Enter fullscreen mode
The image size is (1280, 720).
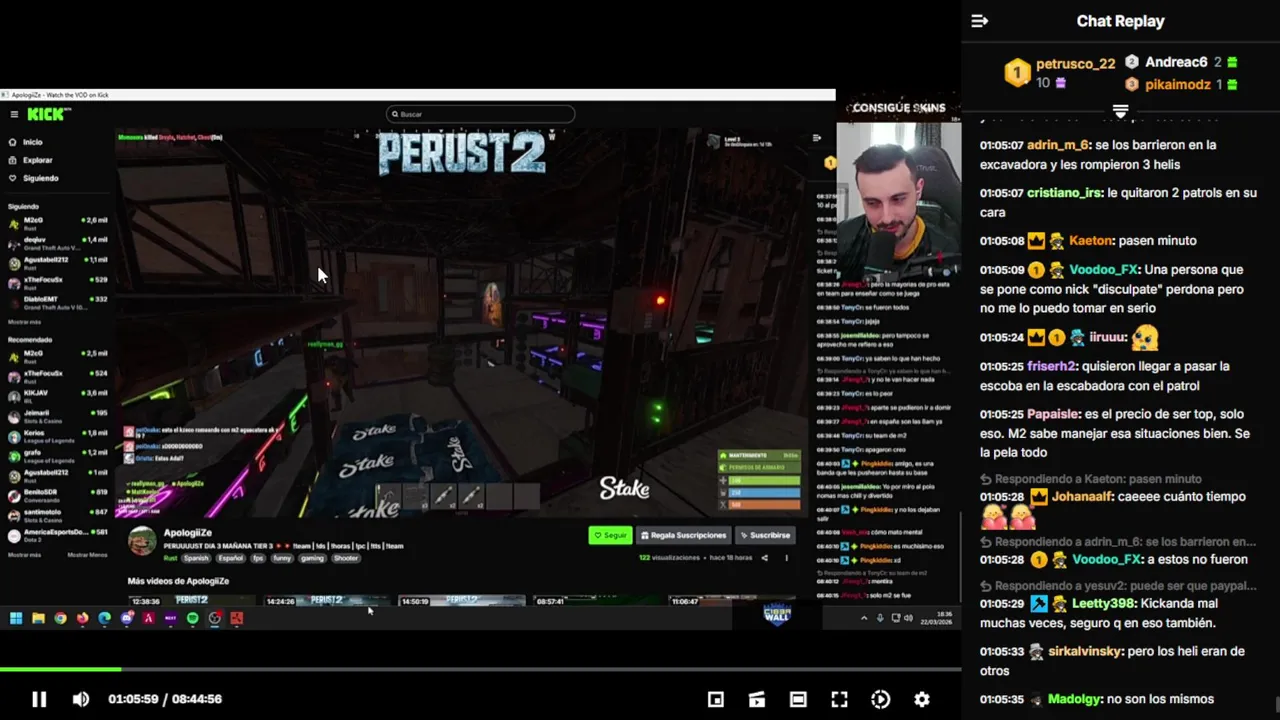click(x=839, y=699)
